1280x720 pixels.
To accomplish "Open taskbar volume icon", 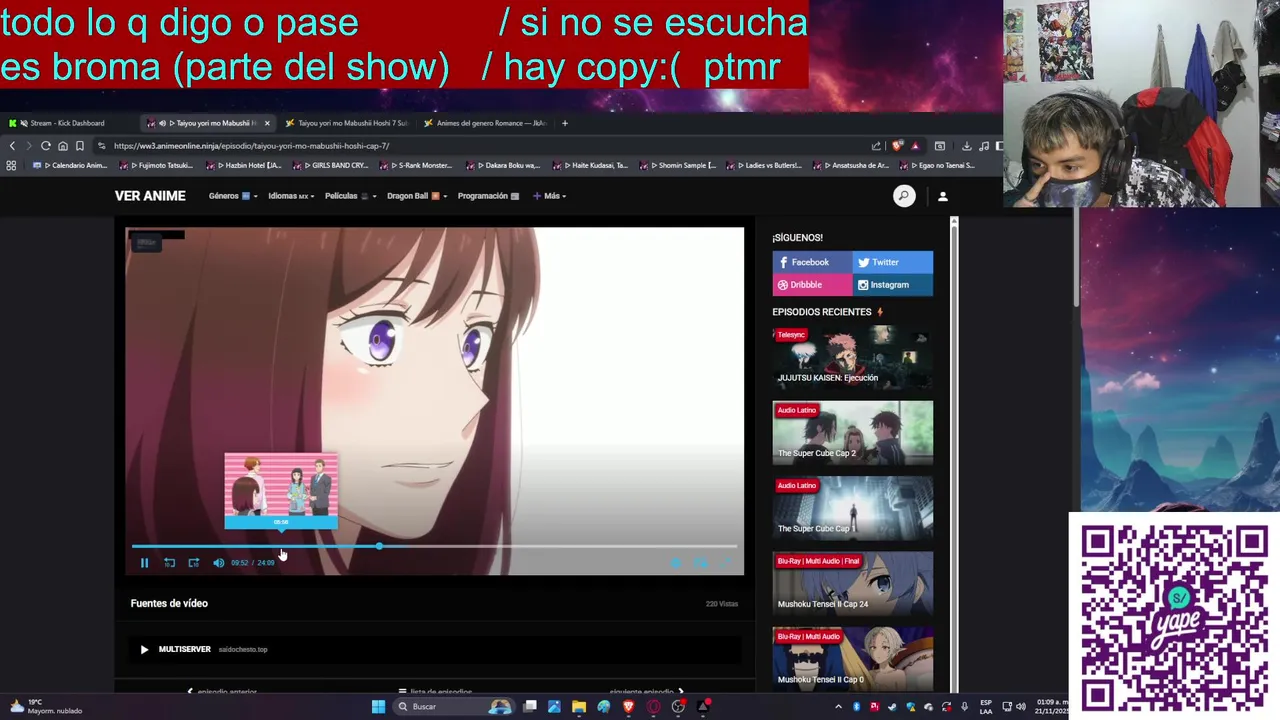I will coord(1020,707).
